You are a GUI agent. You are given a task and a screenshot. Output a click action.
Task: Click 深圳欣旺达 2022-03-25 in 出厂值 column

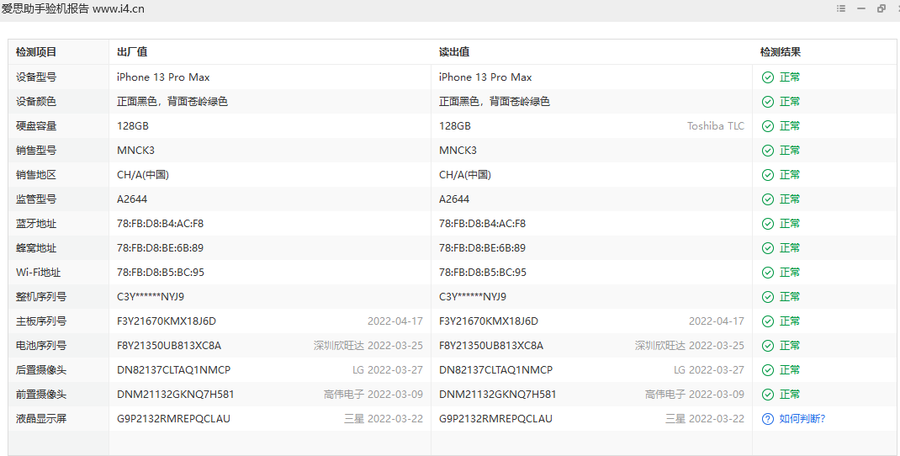tap(368, 346)
